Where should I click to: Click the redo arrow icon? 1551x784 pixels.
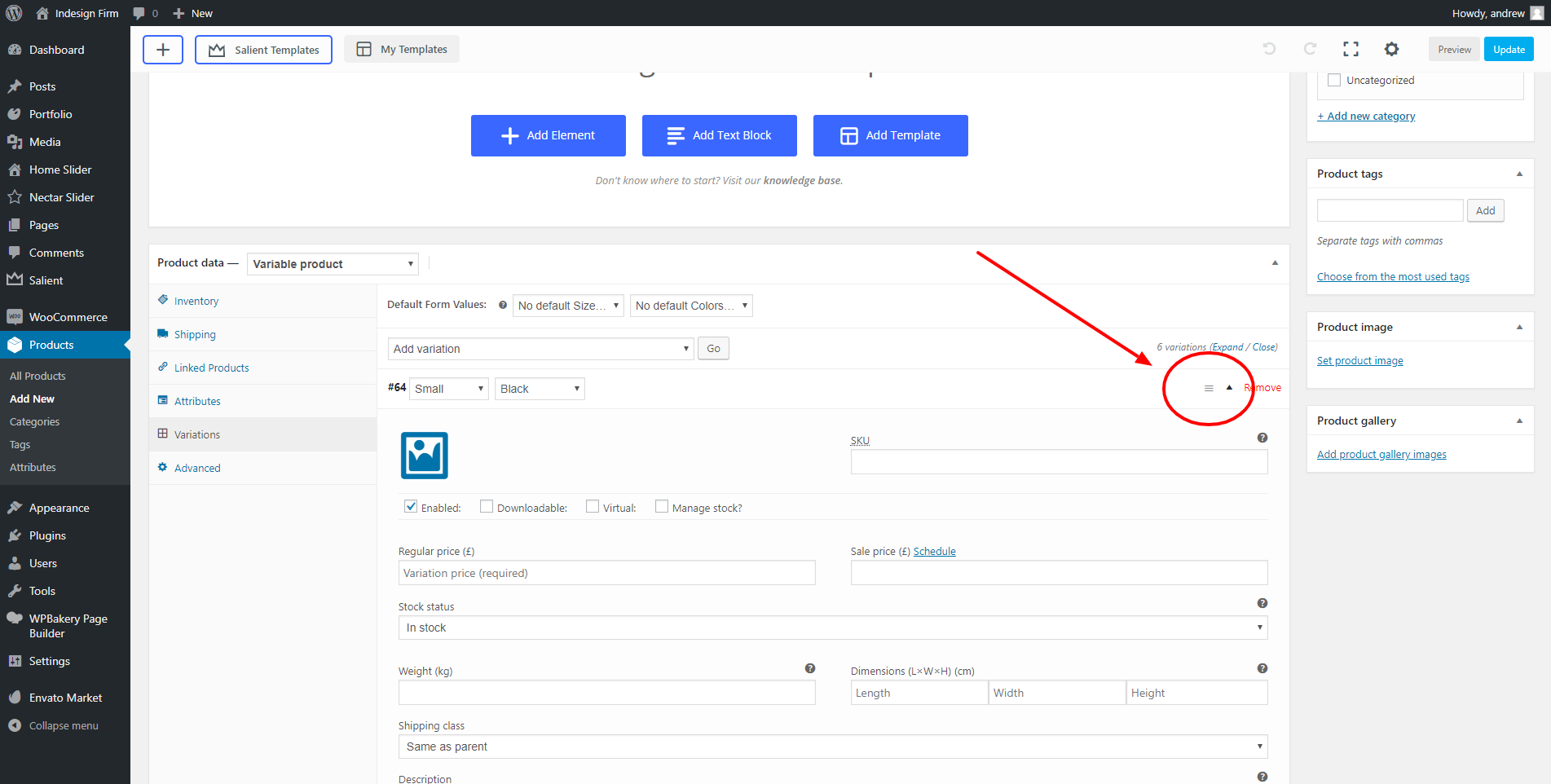(x=1310, y=49)
